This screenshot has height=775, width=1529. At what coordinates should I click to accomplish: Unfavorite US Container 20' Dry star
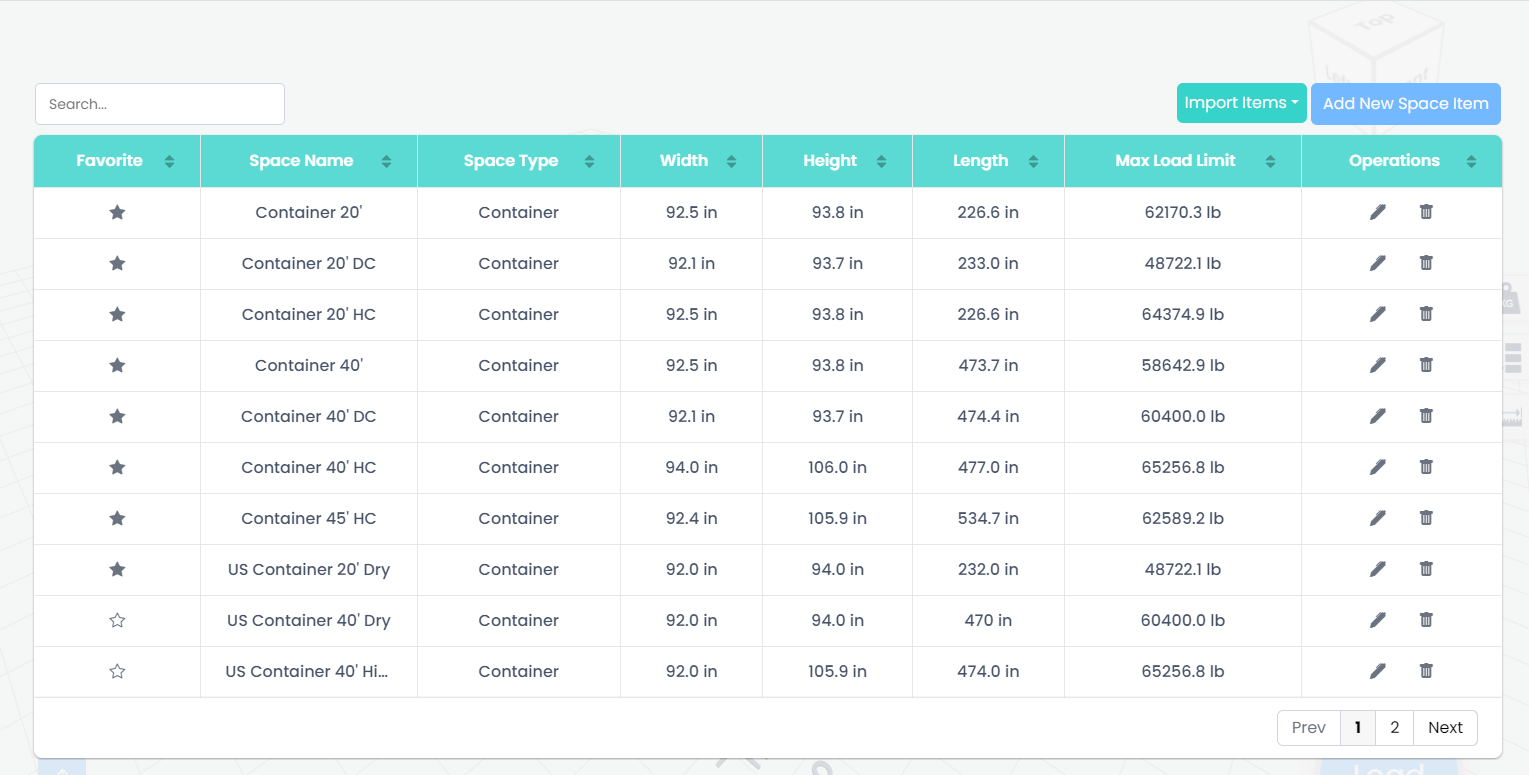pos(117,569)
